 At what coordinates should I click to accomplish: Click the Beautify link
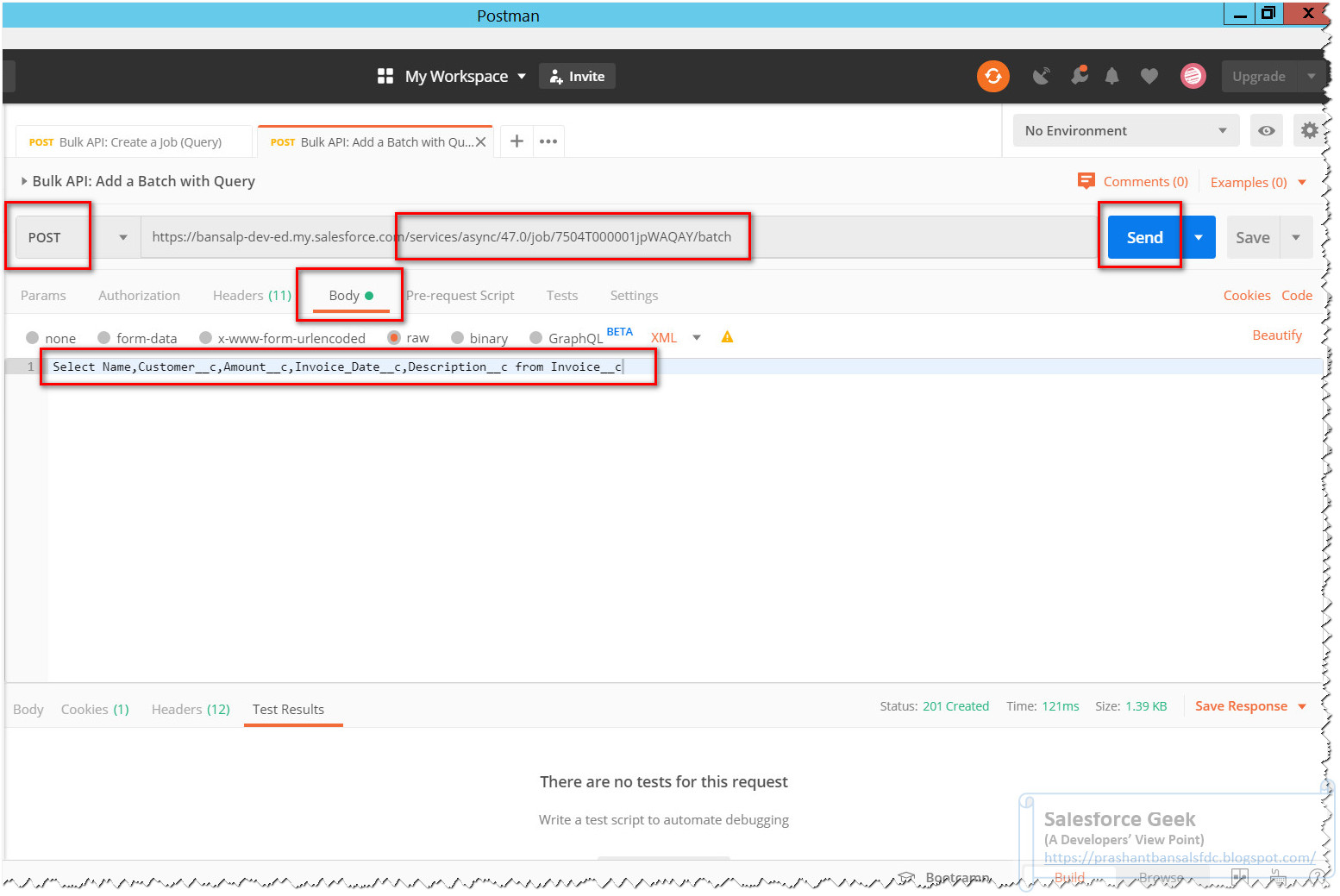point(1277,335)
